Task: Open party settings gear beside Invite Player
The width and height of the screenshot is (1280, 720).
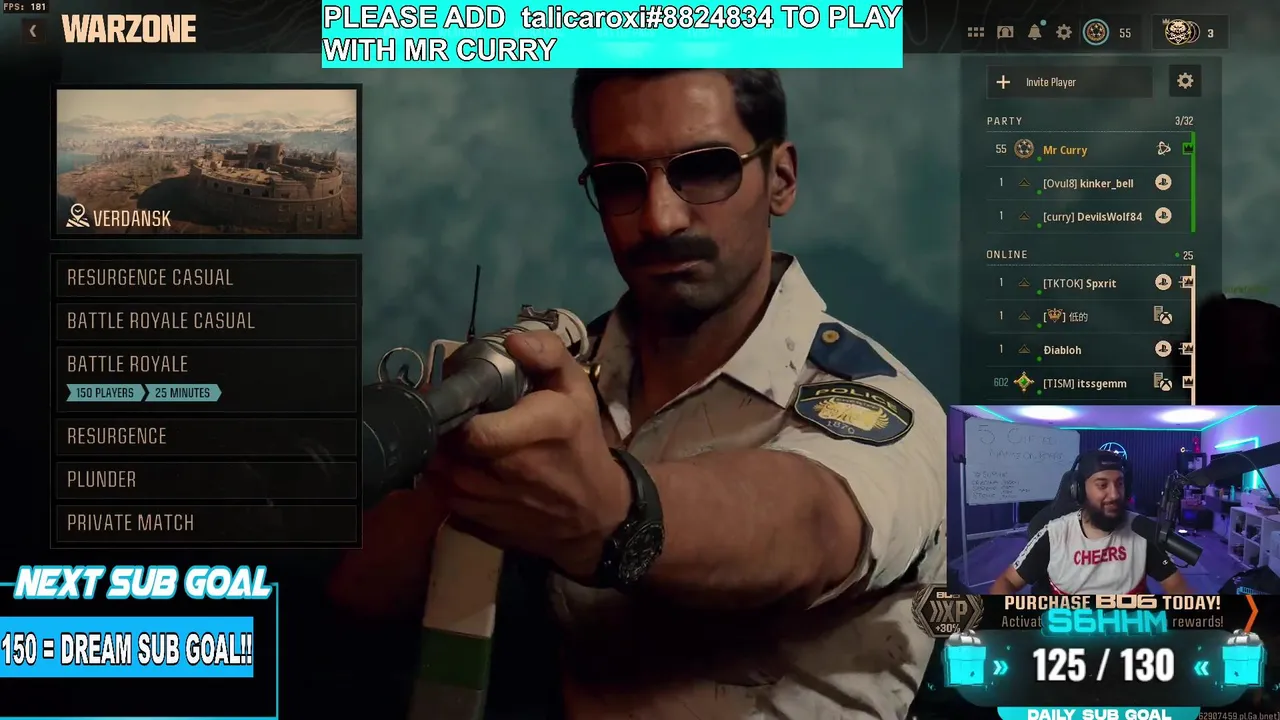Action: coord(1185,81)
